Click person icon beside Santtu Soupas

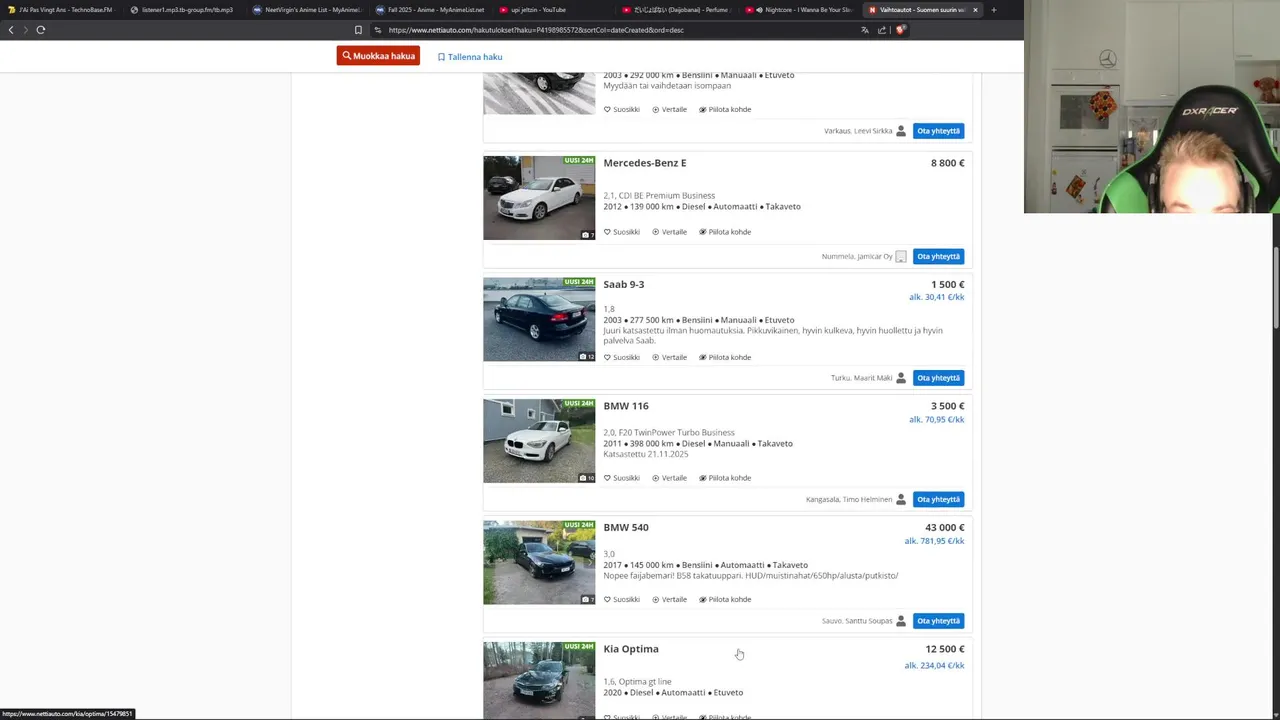(x=901, y=621)
